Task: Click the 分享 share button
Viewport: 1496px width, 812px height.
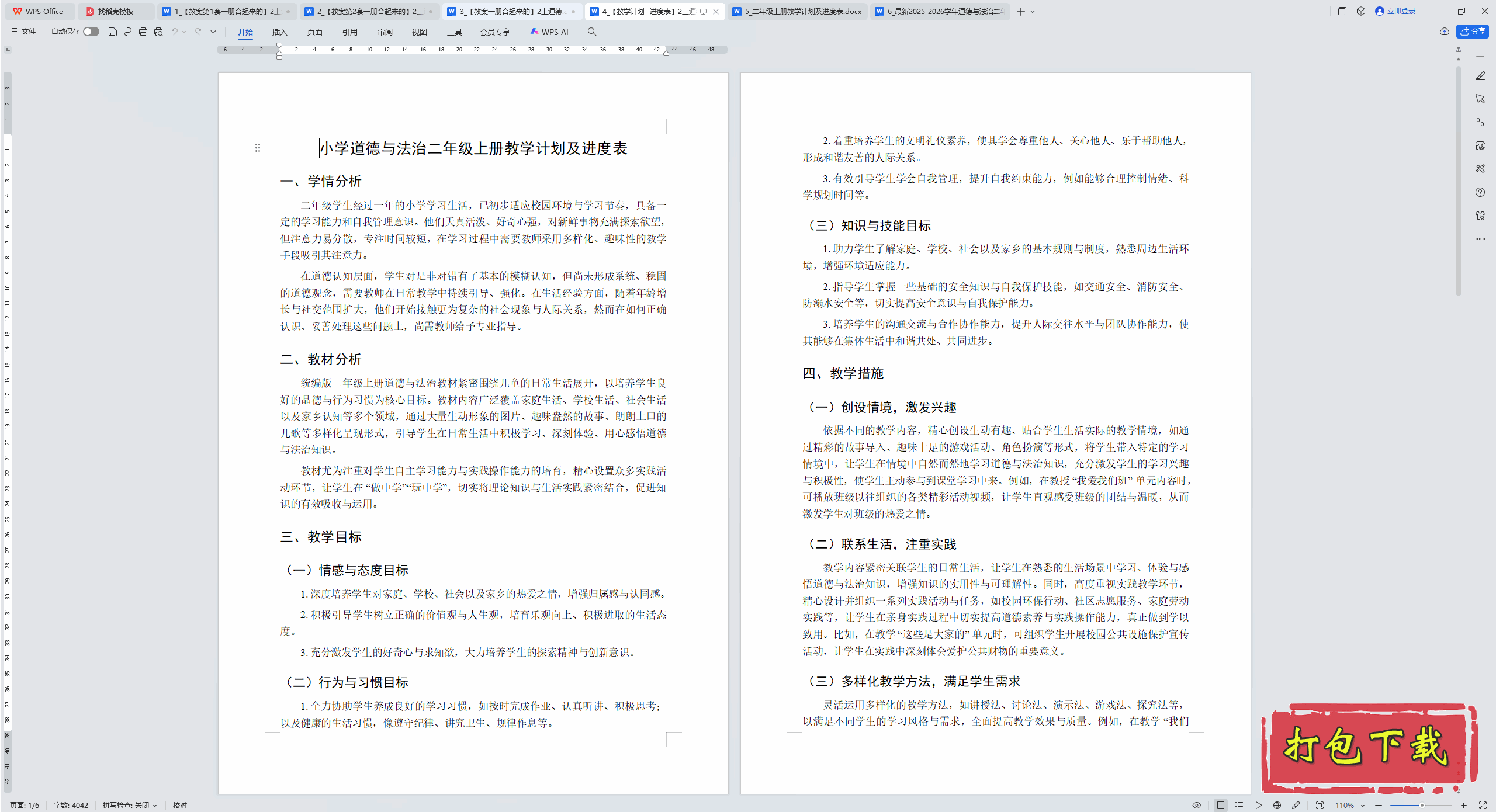Action: pos(1472,32)
